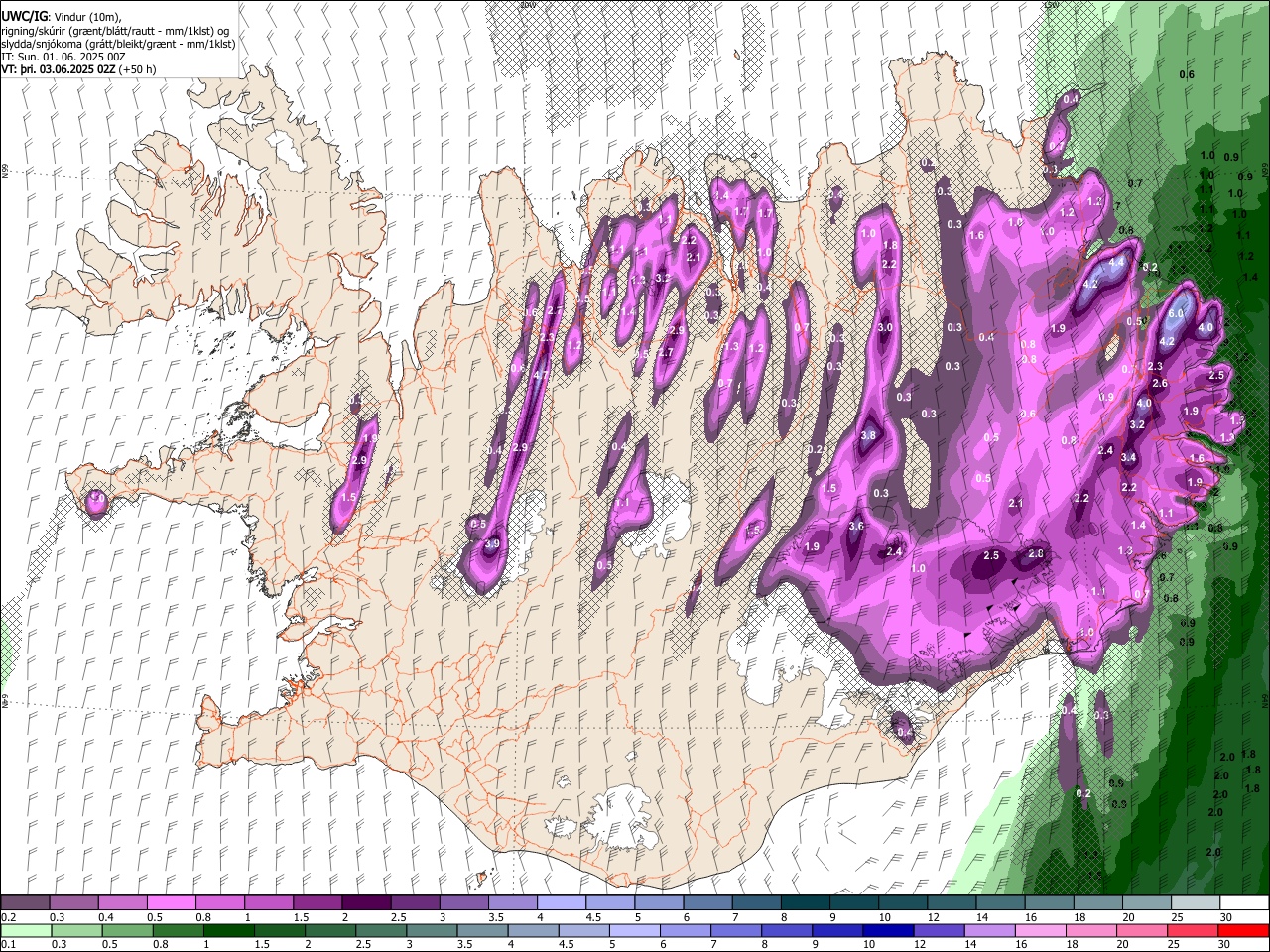Click the '3.6' snowfall value on the map
This screenshot has width=1270, height=952.
pos(856,527)
